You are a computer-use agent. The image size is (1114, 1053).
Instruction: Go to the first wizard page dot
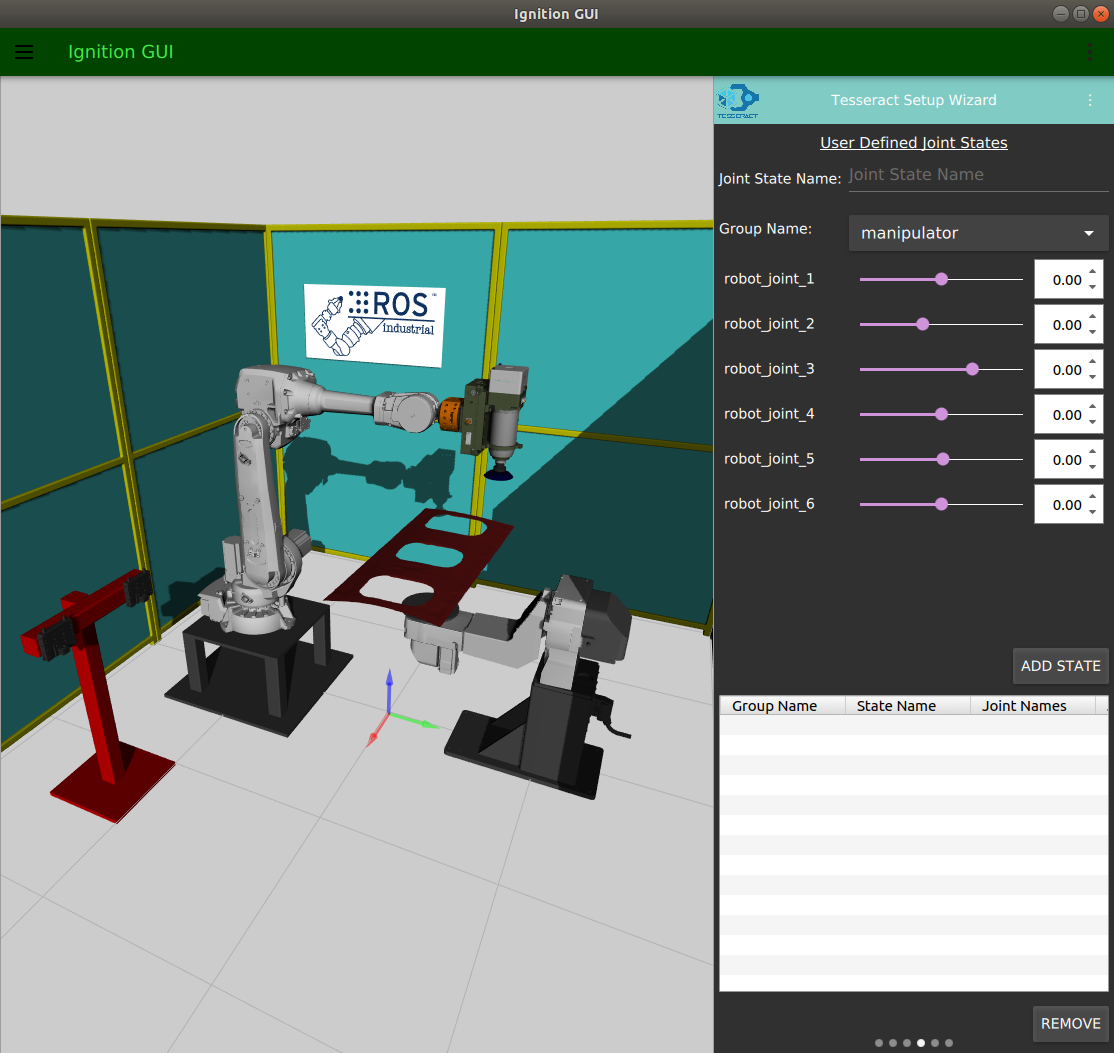tap(879, 1043)
